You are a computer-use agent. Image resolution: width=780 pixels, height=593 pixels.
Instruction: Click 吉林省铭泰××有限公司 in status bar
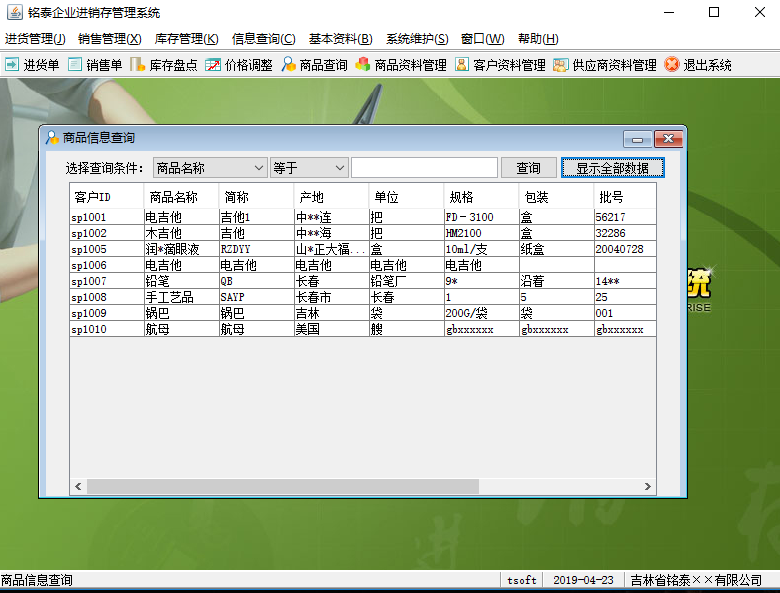pos(696,580)
